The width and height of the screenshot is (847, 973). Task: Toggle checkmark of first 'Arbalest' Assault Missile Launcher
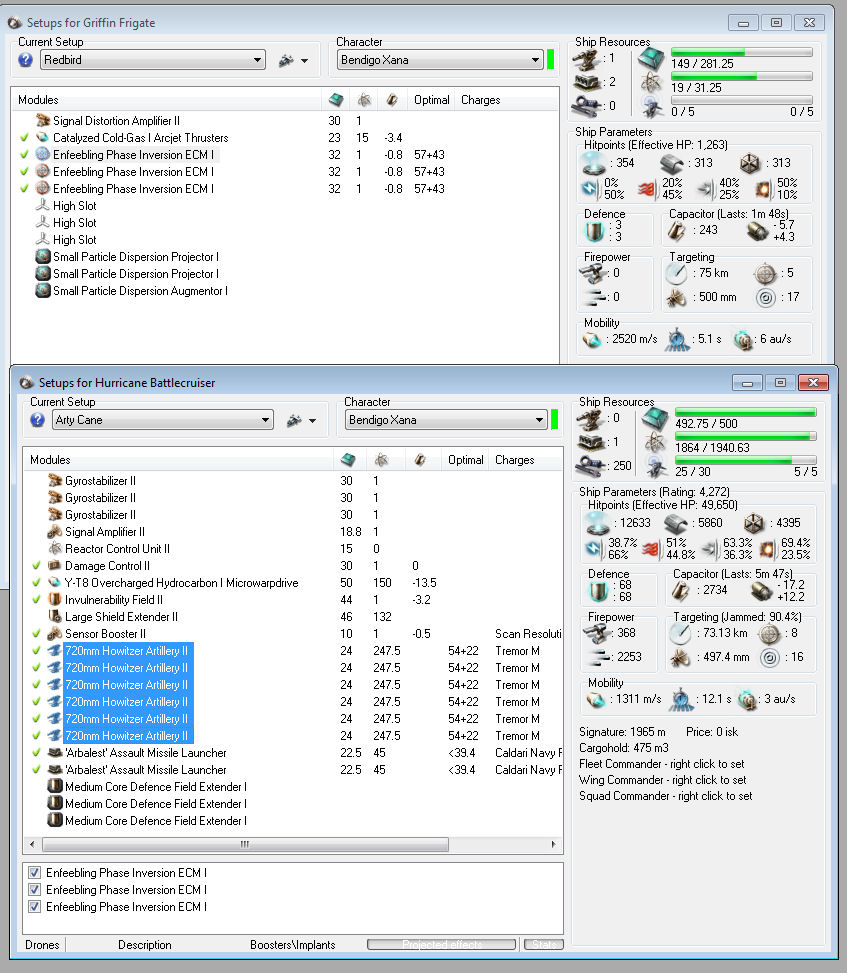tap(36, 753)
